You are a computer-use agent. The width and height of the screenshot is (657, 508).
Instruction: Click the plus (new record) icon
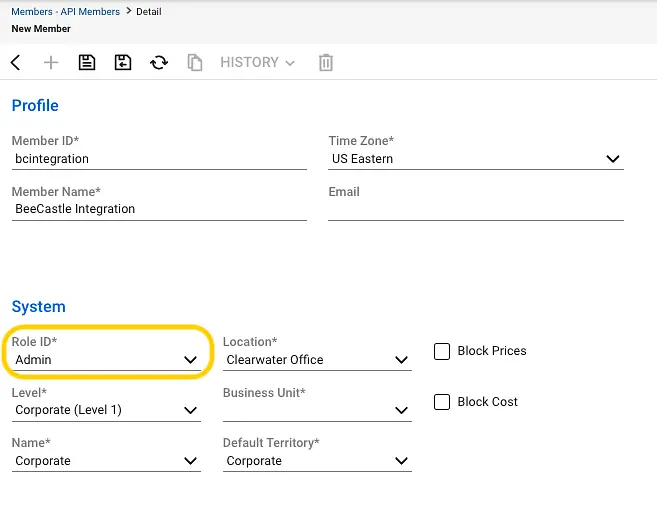(51, 63)
